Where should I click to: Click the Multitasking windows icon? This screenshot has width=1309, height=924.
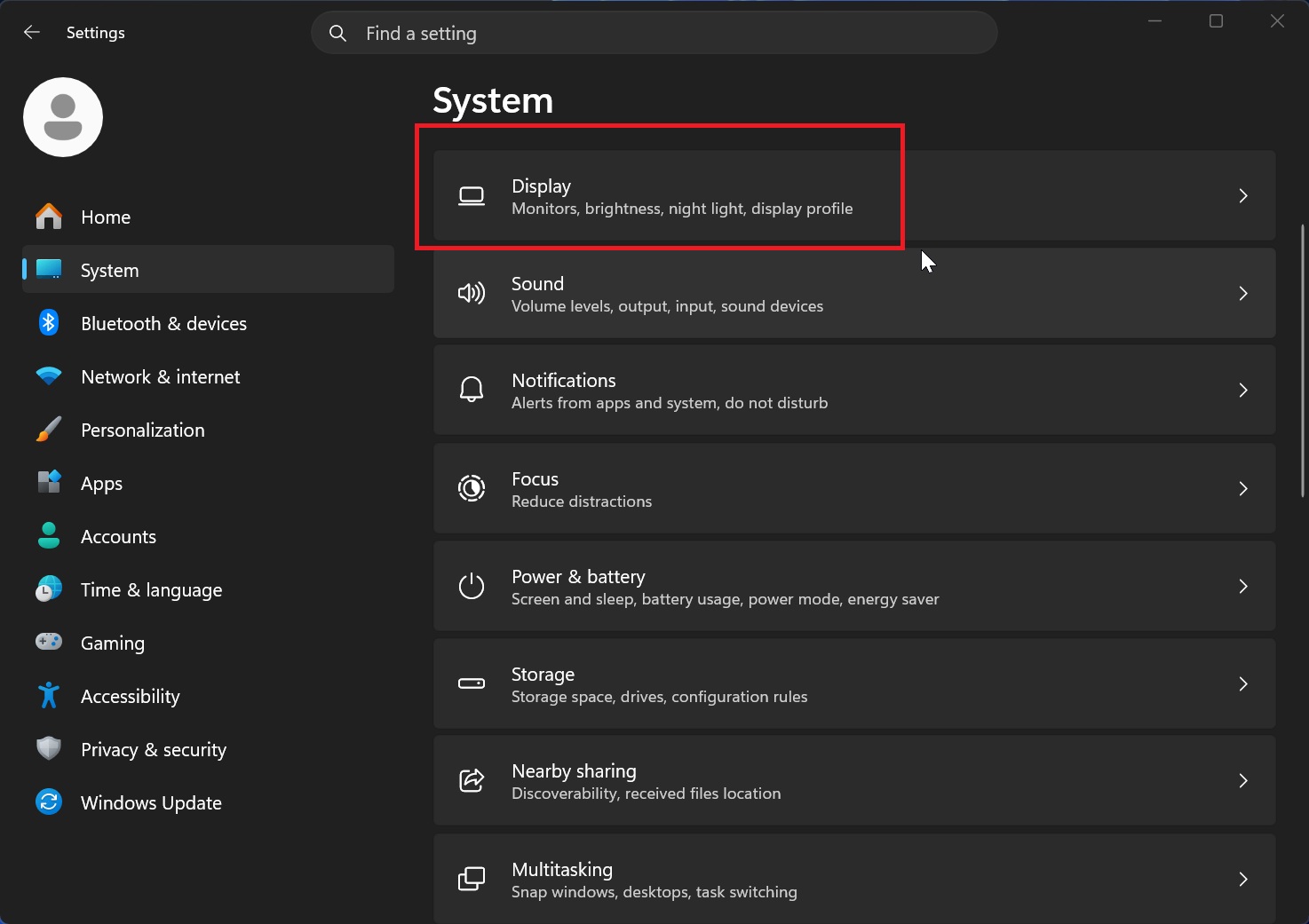click(x=472, y=879)
